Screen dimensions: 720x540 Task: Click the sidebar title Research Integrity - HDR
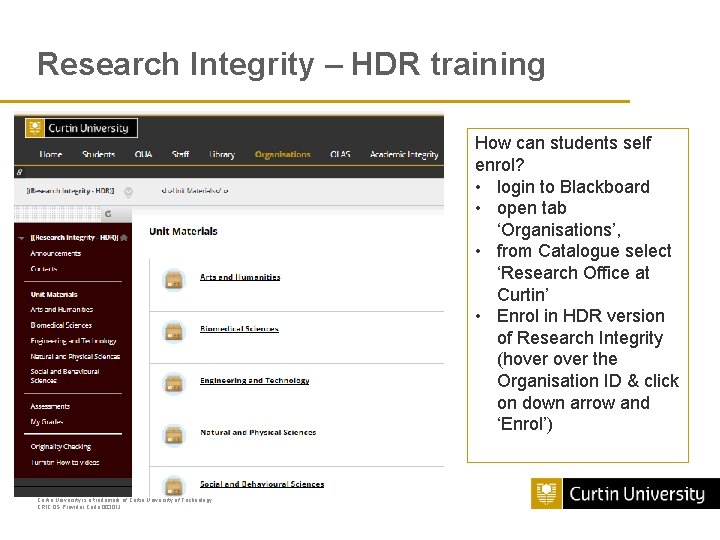click(74, 237)
